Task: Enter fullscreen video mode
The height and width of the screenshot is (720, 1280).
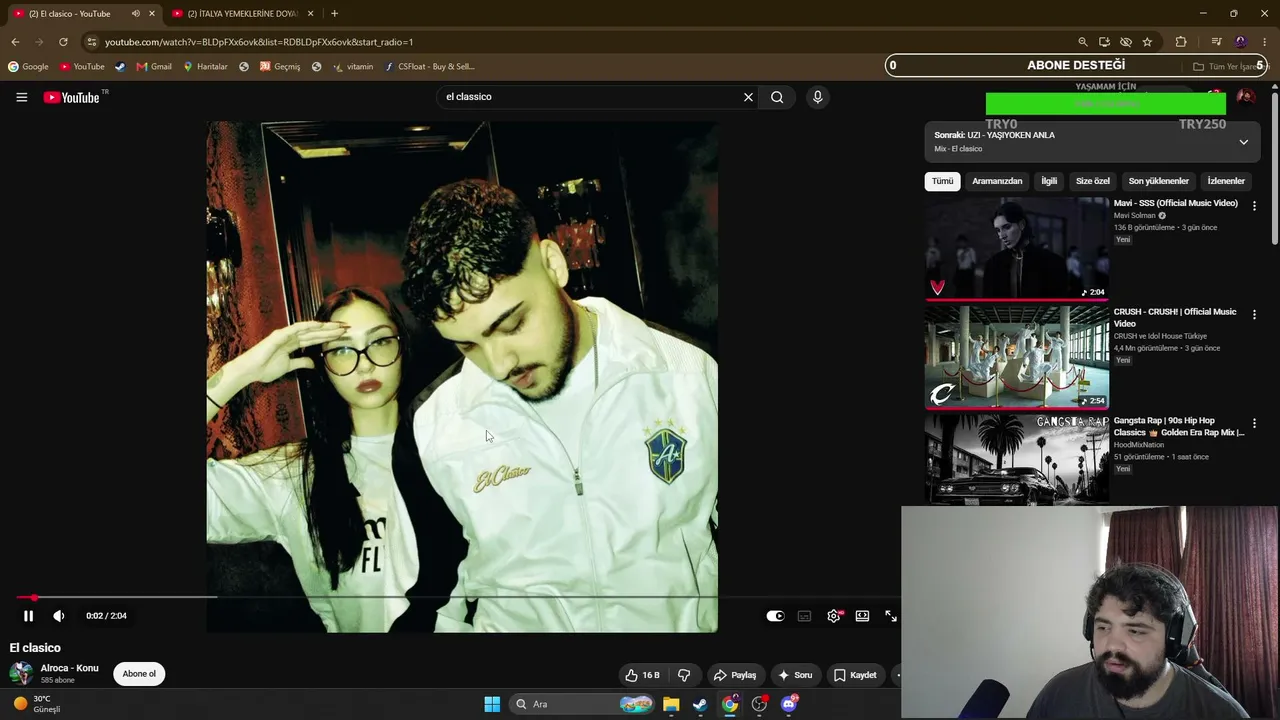Action: [x=891, y=616]
